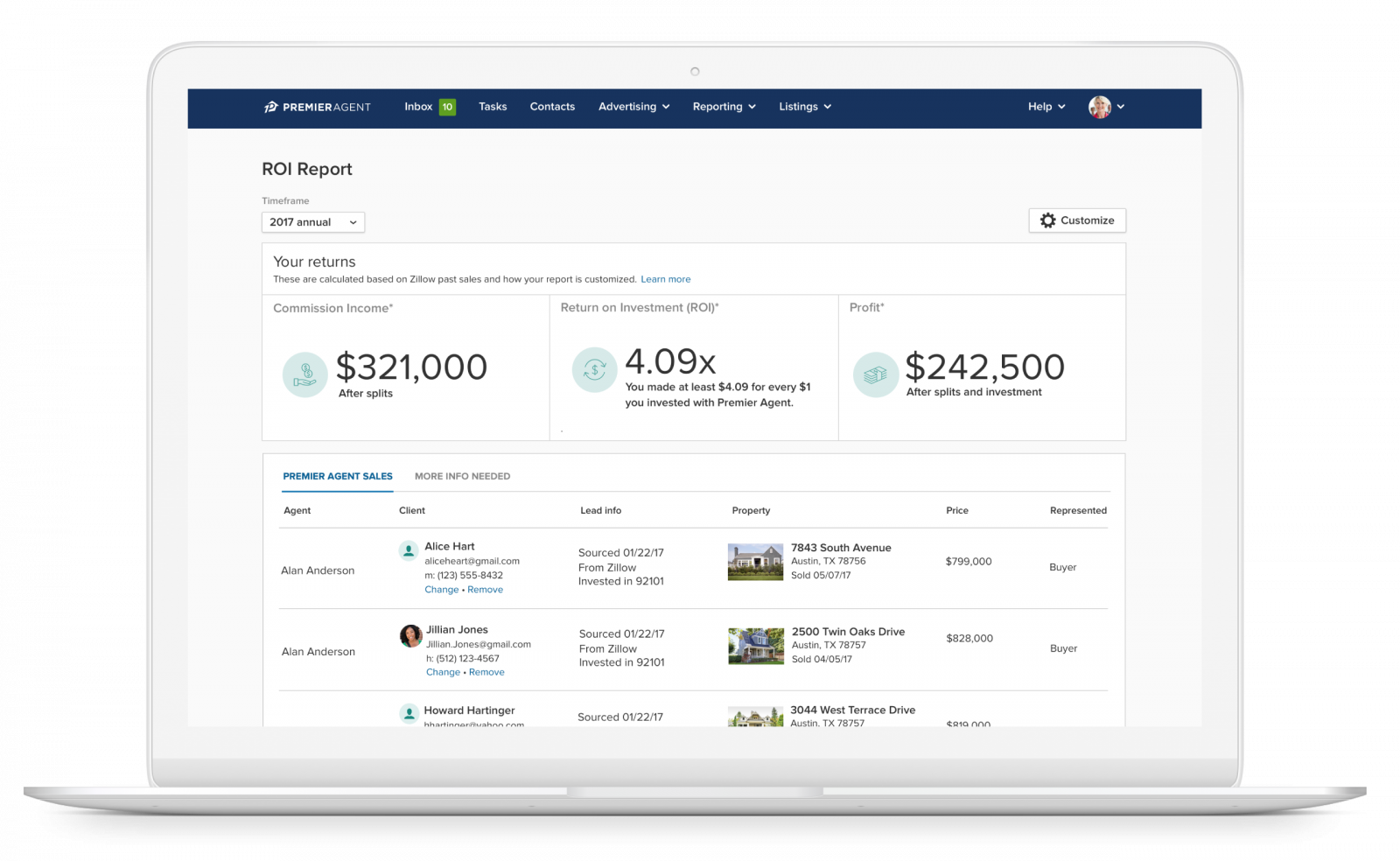Expand the Advertising dropdown menu

[633, 107]
